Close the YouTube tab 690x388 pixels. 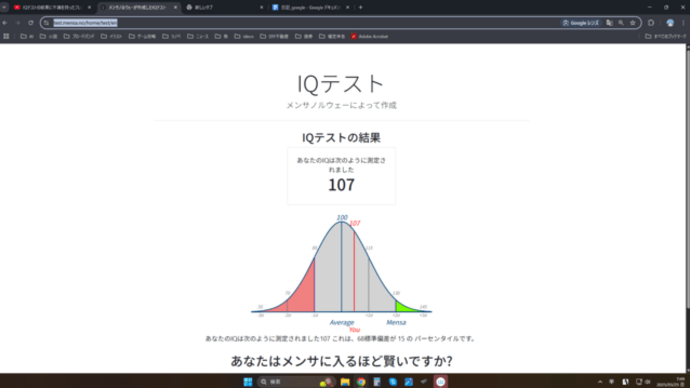[89, 7]
